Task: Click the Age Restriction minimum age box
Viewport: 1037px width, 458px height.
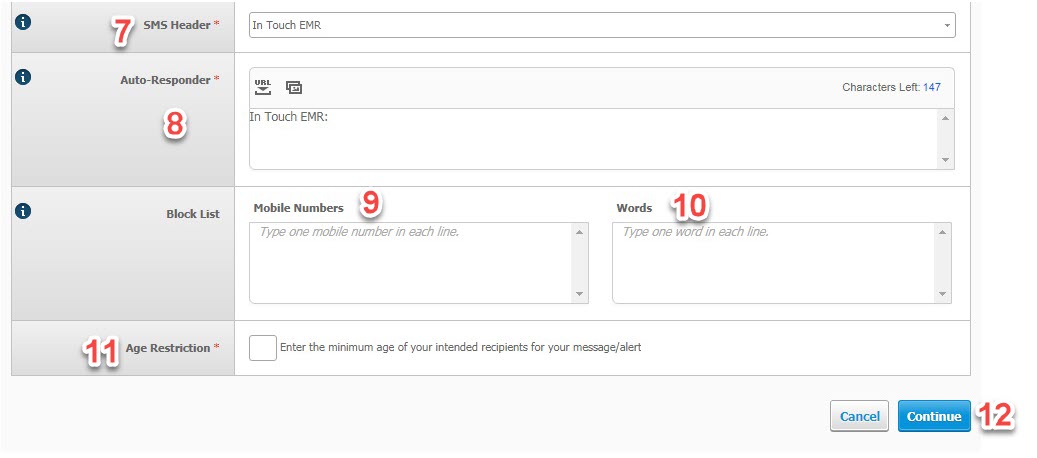Action: tap(263, 348)
